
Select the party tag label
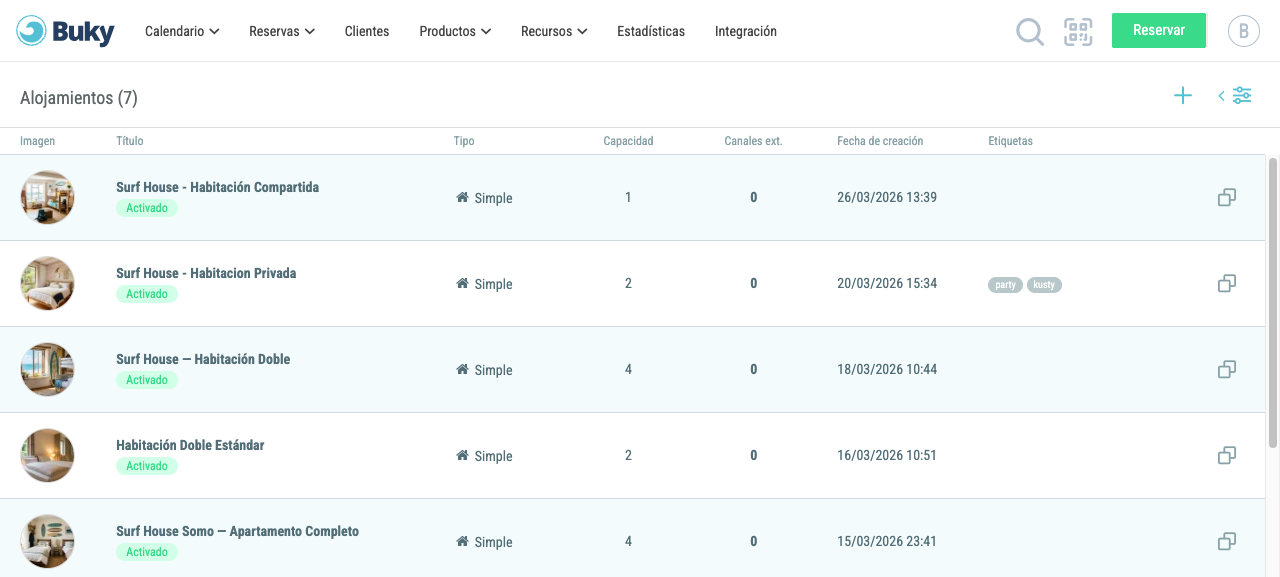[1005, 285]
